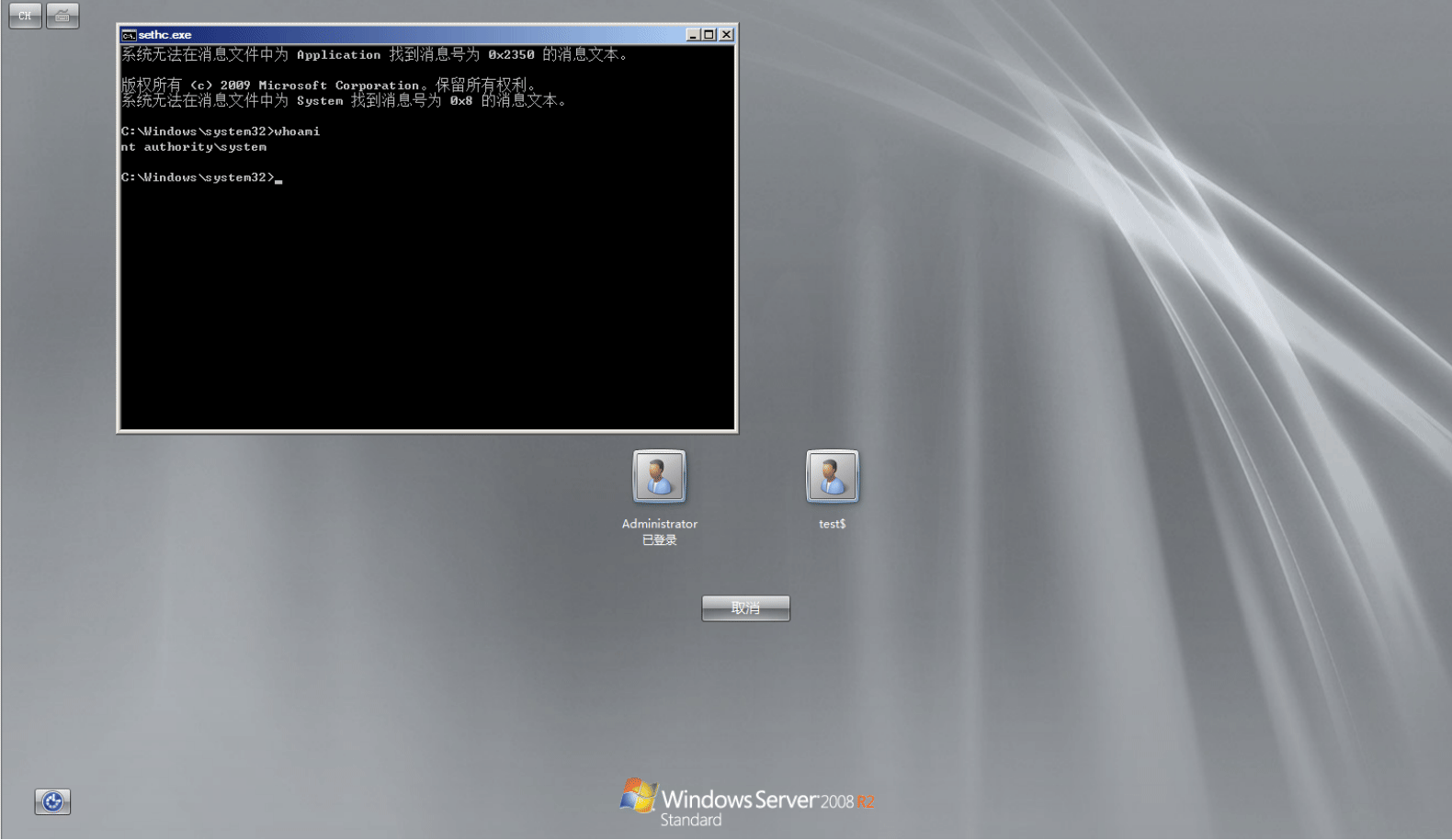The height and width of the screenshot is (840, 1452).
Task: Click the Microsoft Corporation copyright line
Action: pyautogui.click(x=328, y=85)
